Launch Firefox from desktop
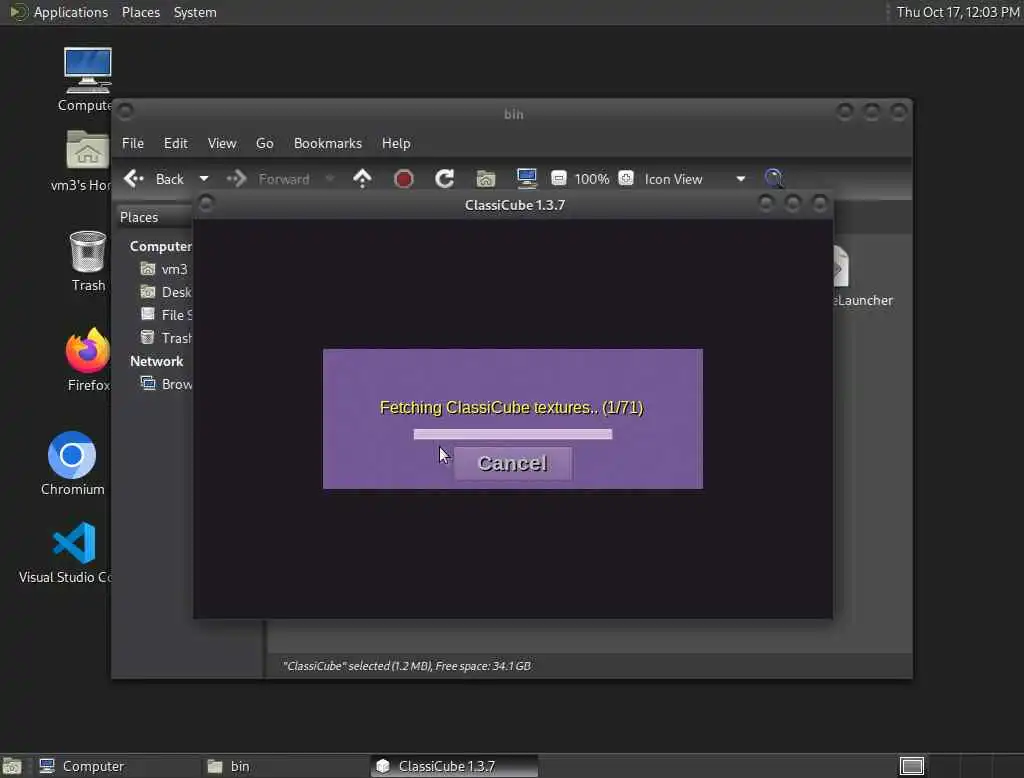The image size is (1024, 778). [88, 359]
